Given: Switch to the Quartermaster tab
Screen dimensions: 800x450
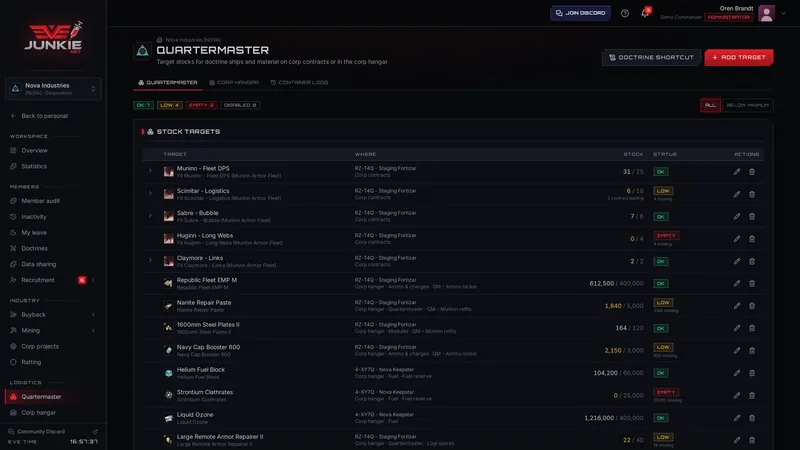Looking at the screenshot, I should pos(168,83).
